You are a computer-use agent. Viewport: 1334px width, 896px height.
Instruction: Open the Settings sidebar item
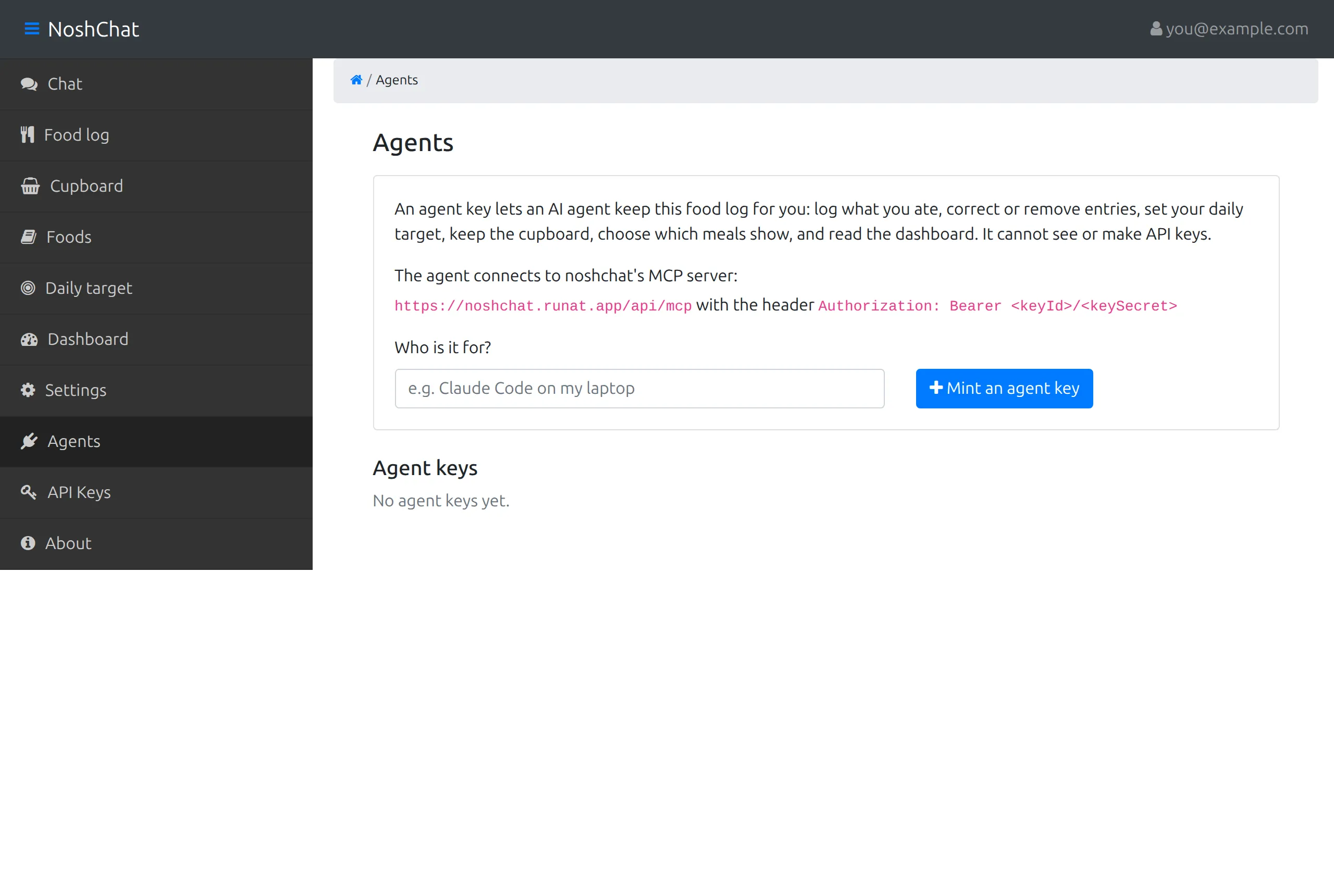(x=156, y=390)
